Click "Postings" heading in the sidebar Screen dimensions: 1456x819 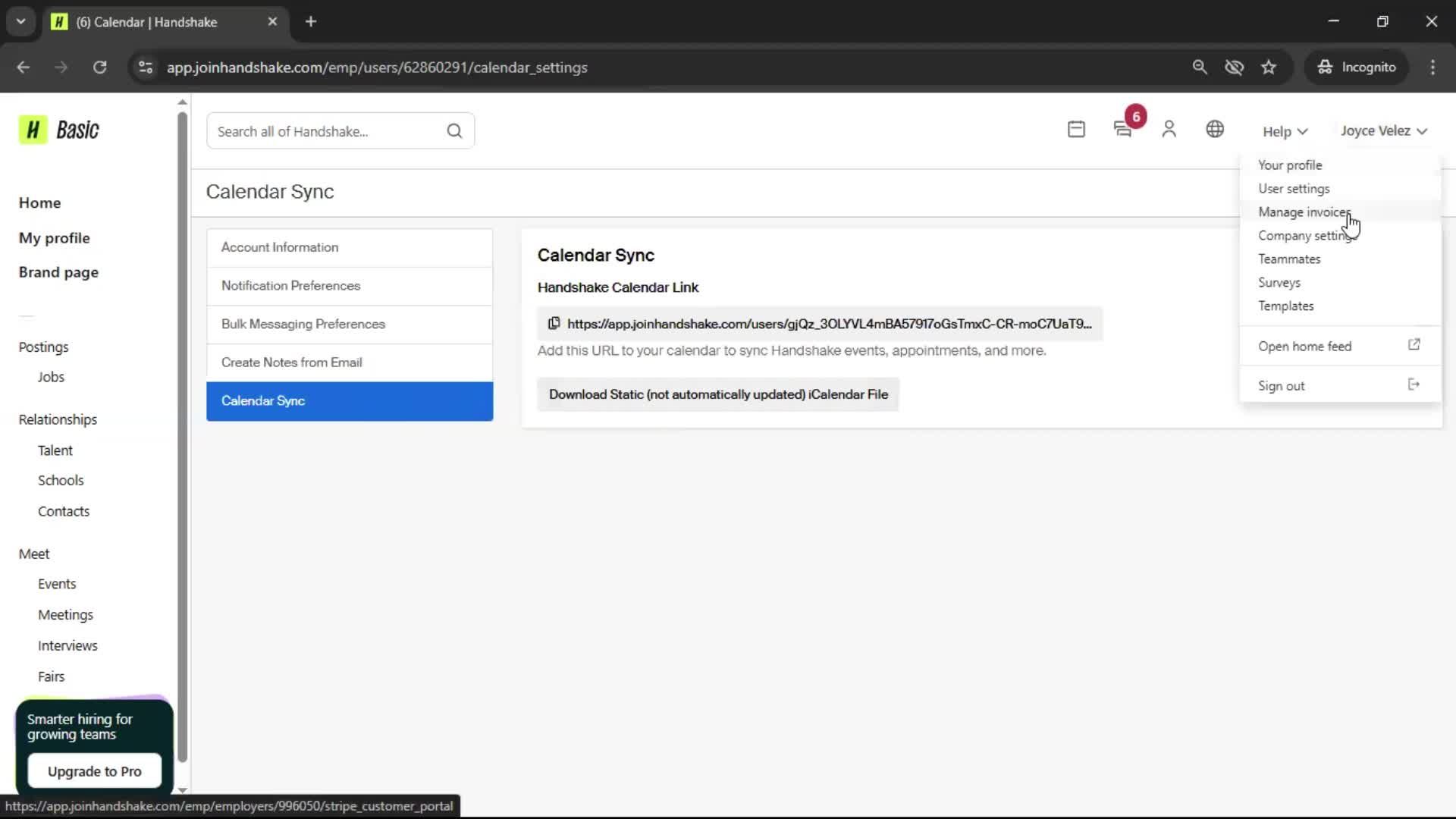pyautogui.click(x=43, y=347)
